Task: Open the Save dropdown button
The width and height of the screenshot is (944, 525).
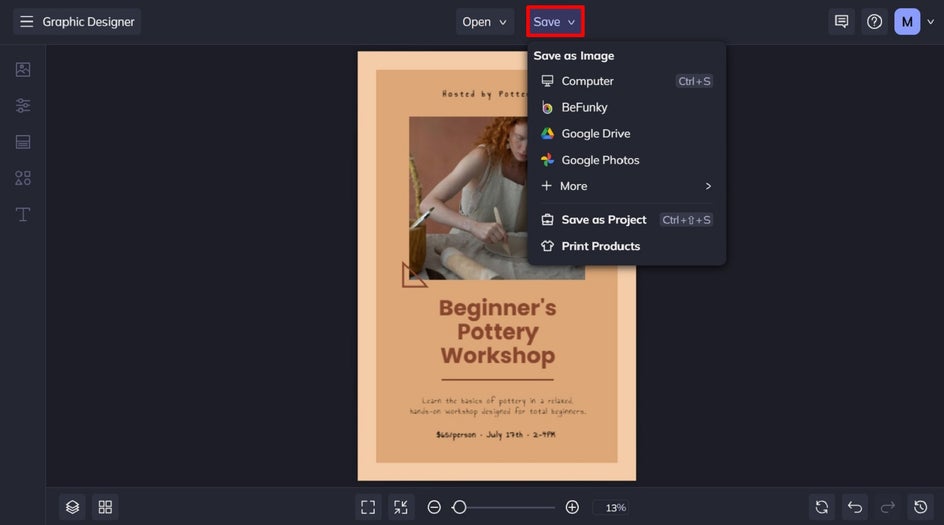Action: 554,22
